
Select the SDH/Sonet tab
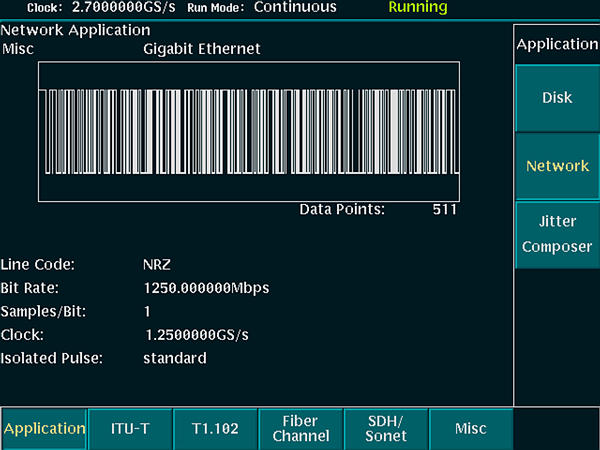tap(385, 428)
